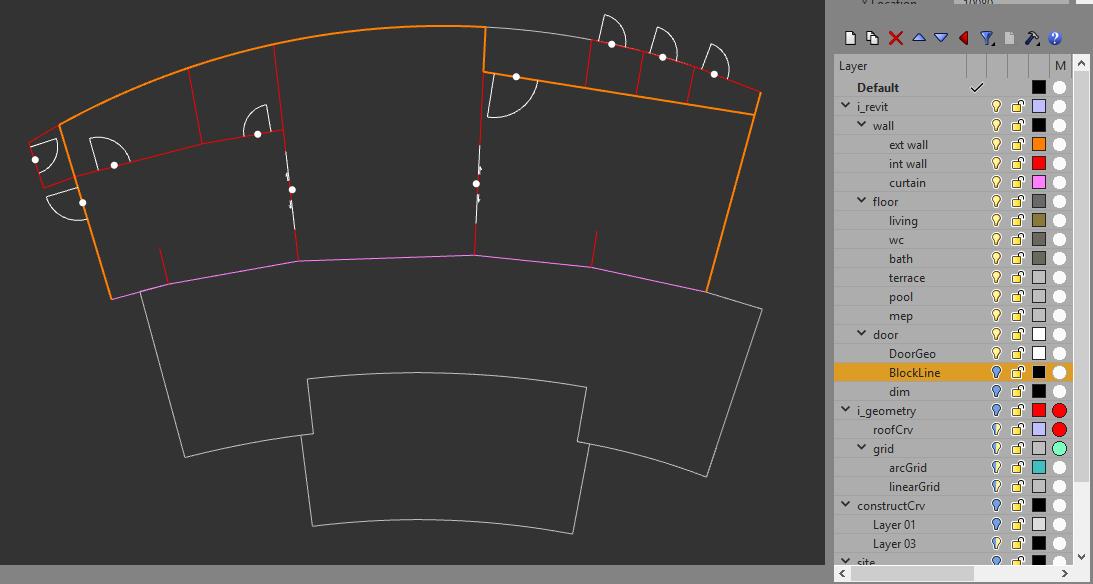Create a new layer with the New Layer icon
Screen dimensions: 1093x584
coord(850,38)
